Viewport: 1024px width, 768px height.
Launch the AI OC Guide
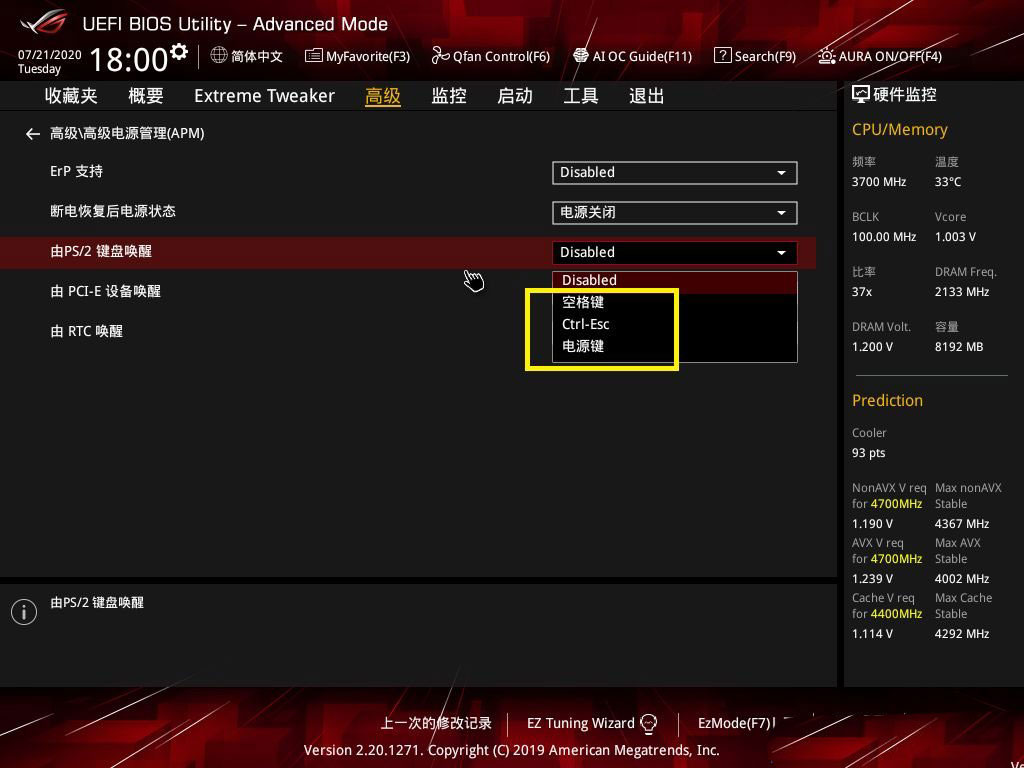pos(632,56)
